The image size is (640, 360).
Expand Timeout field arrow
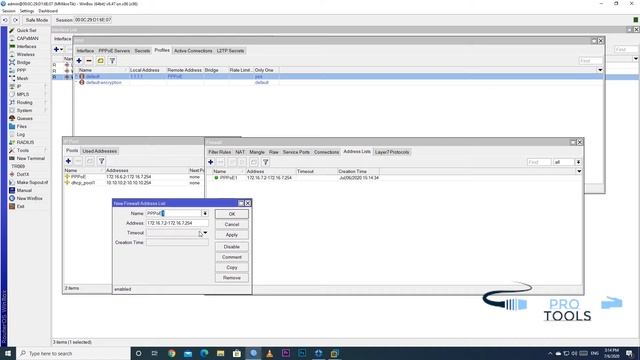coord(205,233)
